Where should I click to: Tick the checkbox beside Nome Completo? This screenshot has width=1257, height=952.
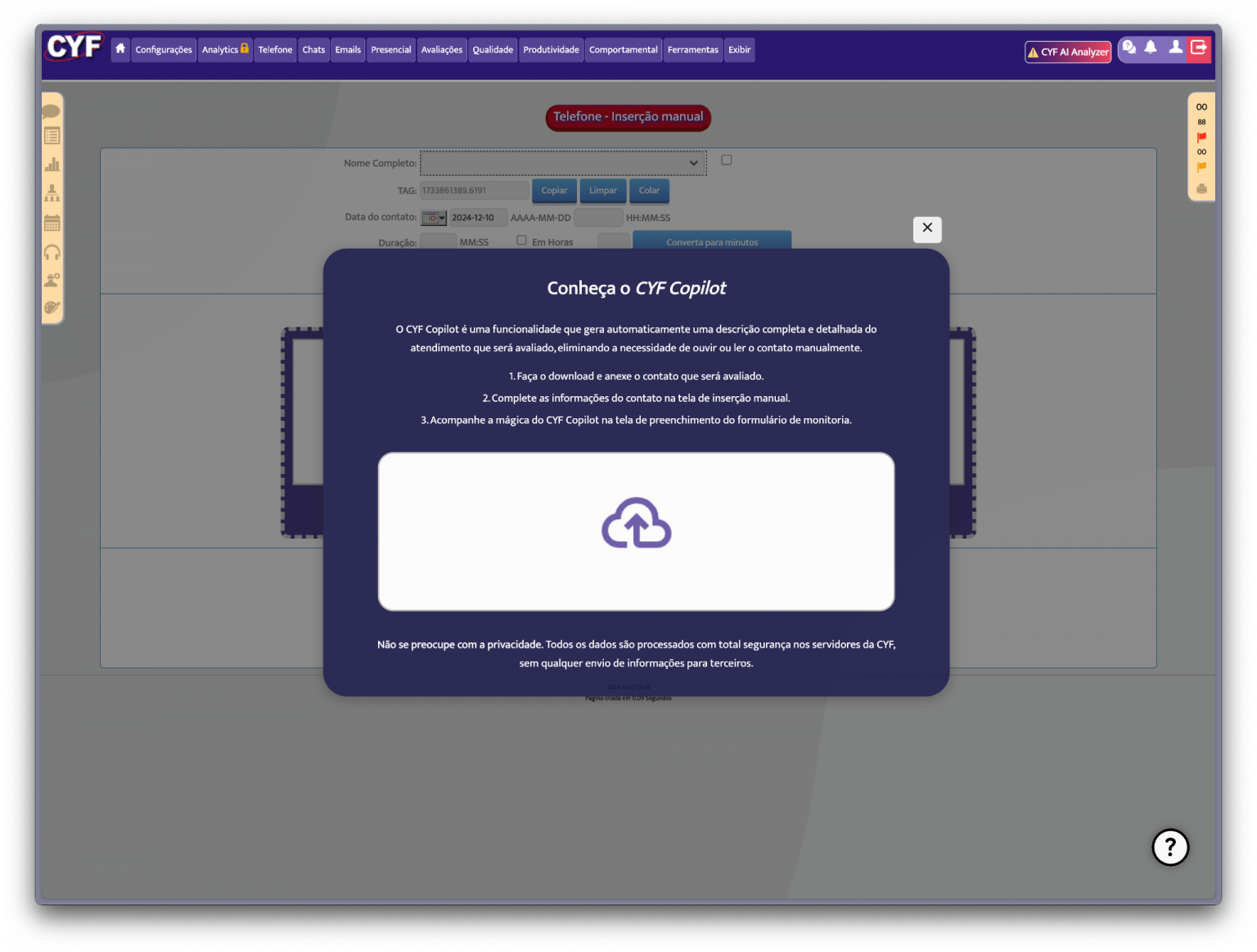click(726, 160)
